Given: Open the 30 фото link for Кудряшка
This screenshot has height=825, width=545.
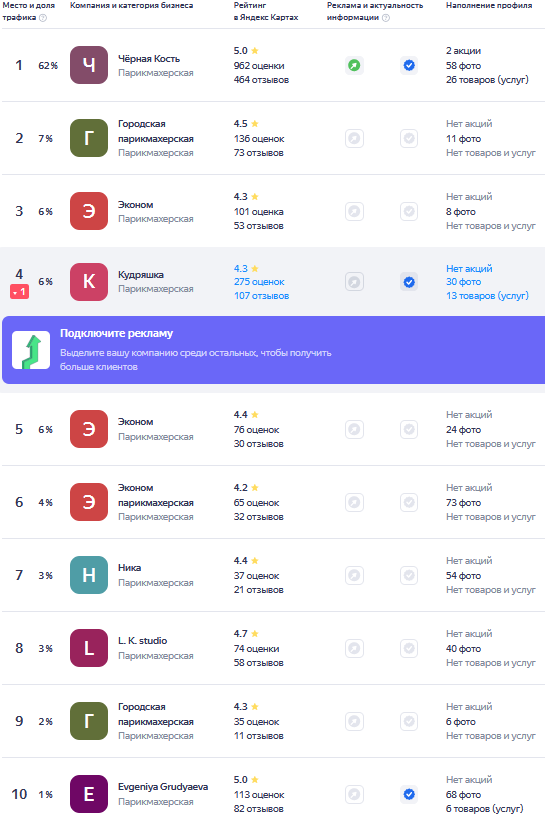Looking at the screenshot, I should coord(463,282).
